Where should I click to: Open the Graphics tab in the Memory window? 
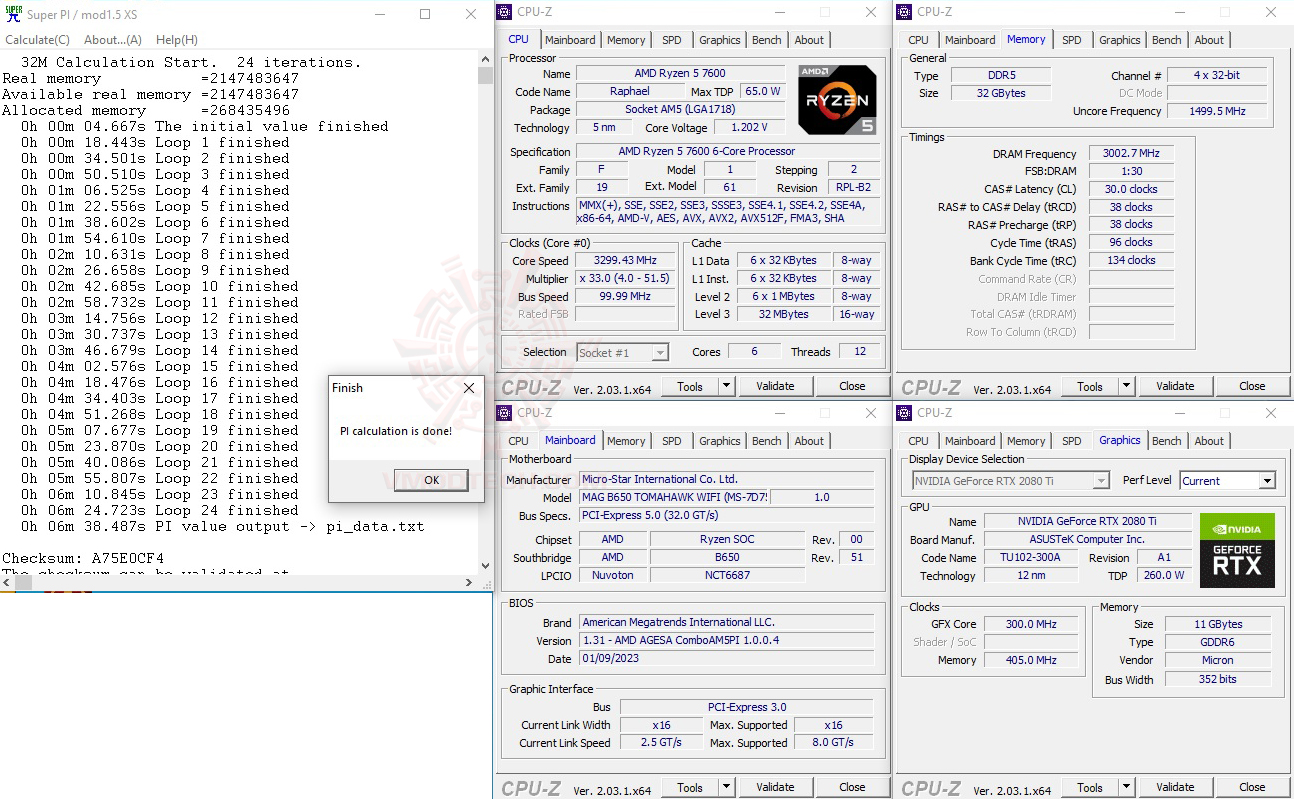point(1120,40)
